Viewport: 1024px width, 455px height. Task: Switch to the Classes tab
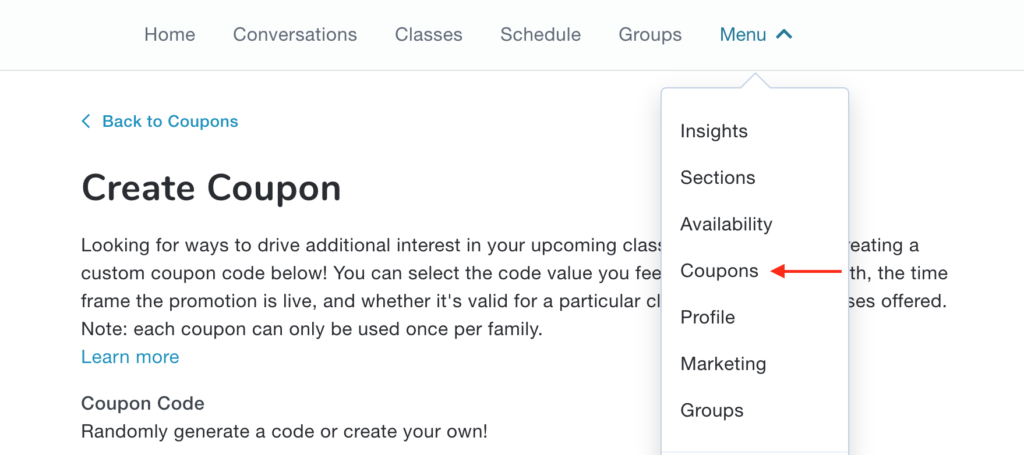click(x=429, y=35)
